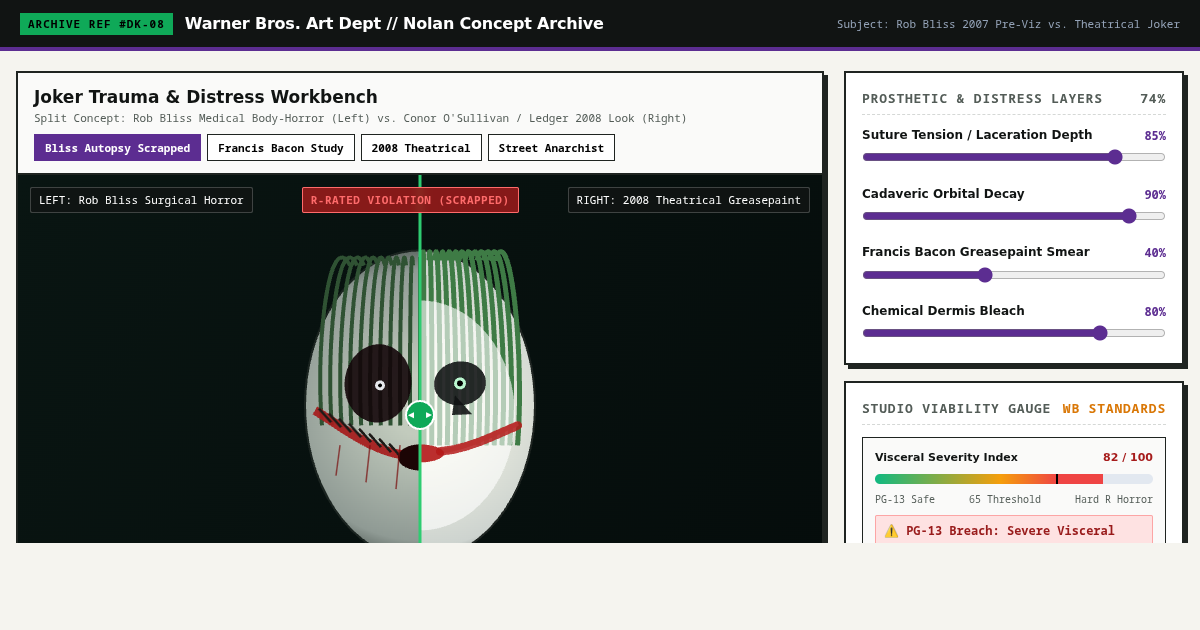Click the Visceral Severity Index gauge bar
Screen dimensions: 1200x630
click(x=1014, y=479)
